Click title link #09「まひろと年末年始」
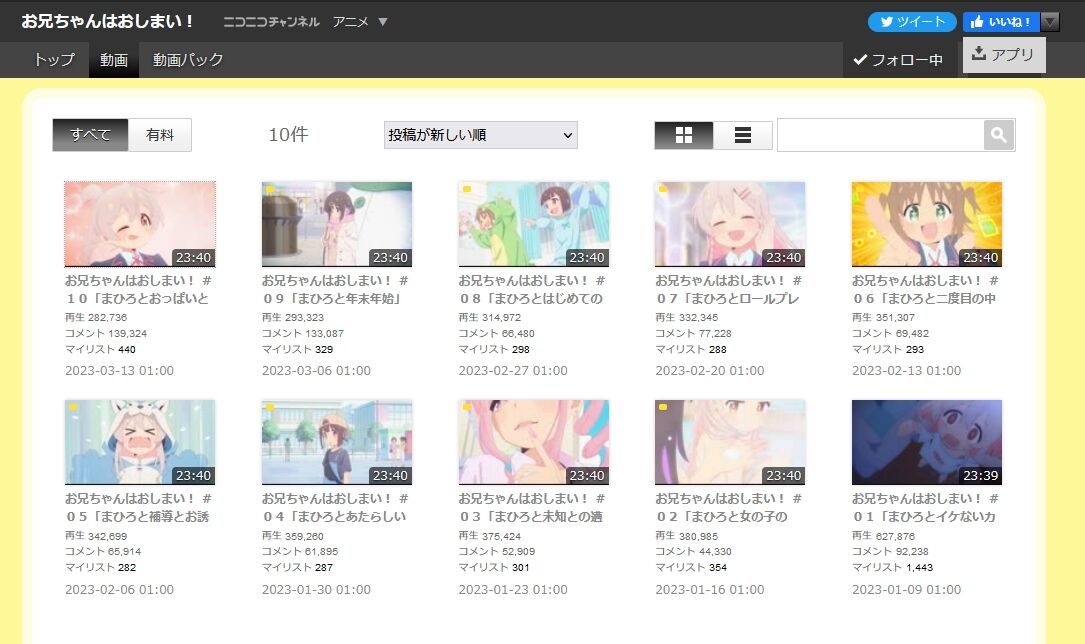Image resolution: width=1085 pixels, height=644 pixels. [335, 290]
